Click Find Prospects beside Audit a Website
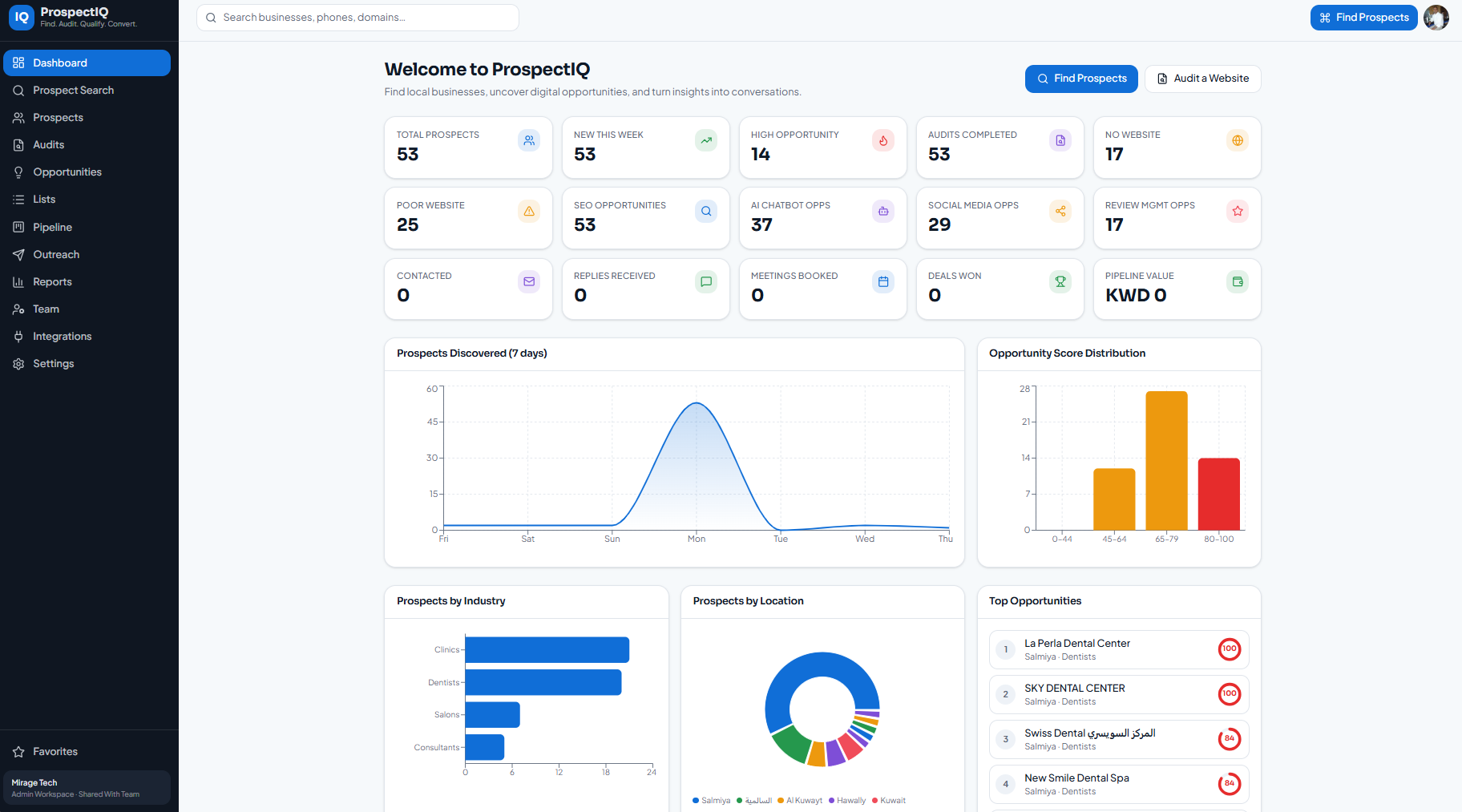This screenshot has width=1462, height=812. point(1081,79)
